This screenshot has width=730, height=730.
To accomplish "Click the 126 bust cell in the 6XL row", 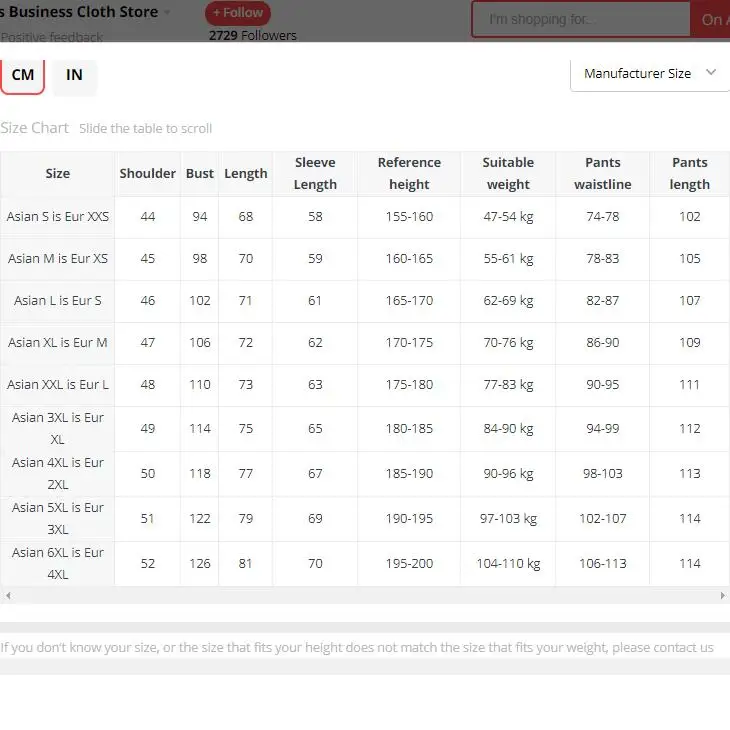I will [x=200, y=563].
